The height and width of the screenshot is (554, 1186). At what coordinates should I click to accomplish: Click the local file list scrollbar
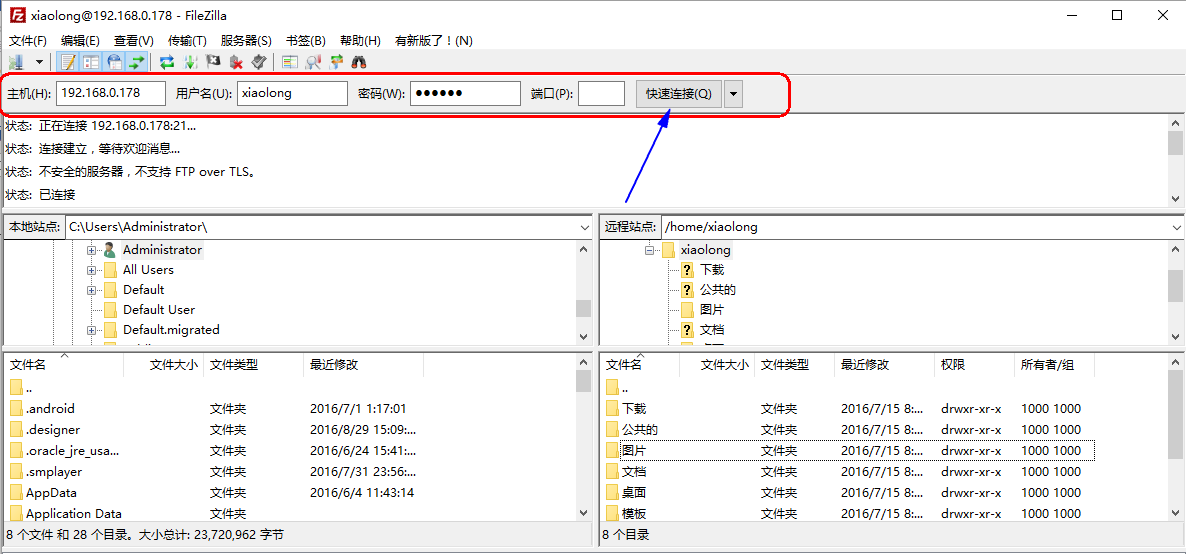point(583,437)
